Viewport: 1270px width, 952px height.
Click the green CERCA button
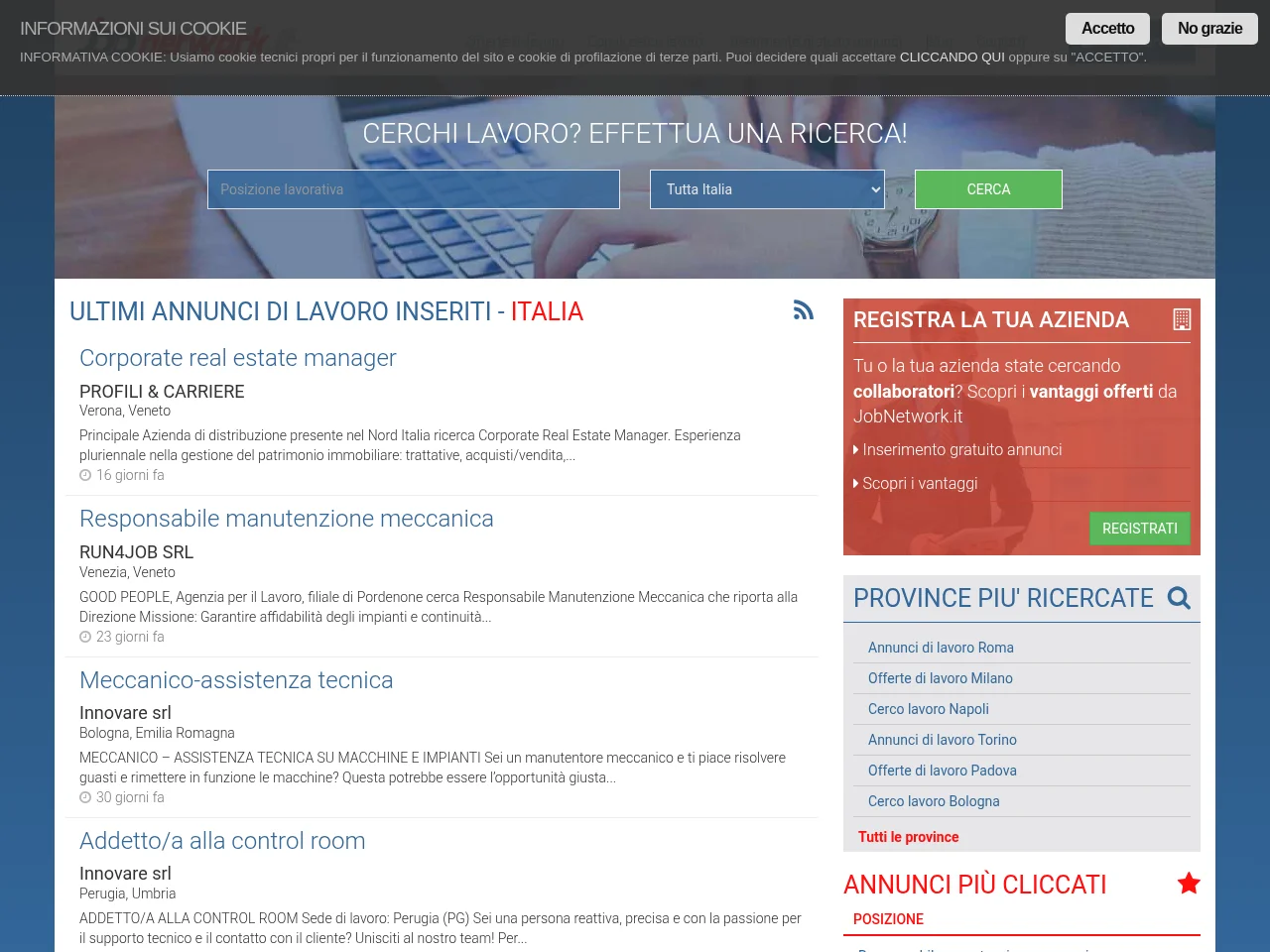pos(988,189)
